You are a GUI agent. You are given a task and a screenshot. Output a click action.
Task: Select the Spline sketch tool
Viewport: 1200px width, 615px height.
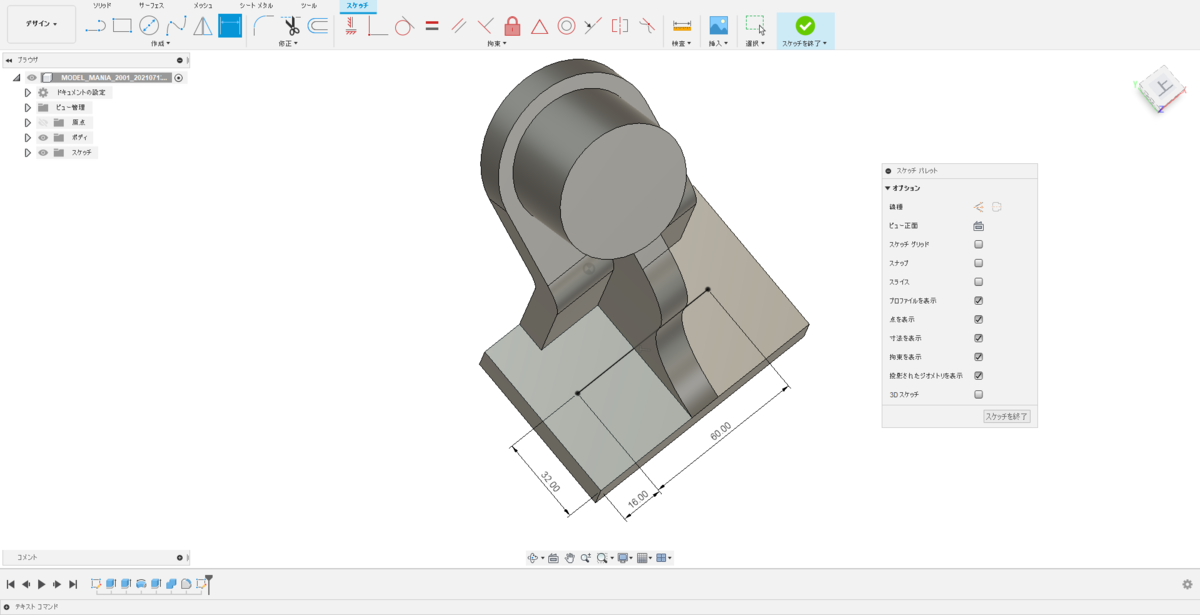point(176,26)
